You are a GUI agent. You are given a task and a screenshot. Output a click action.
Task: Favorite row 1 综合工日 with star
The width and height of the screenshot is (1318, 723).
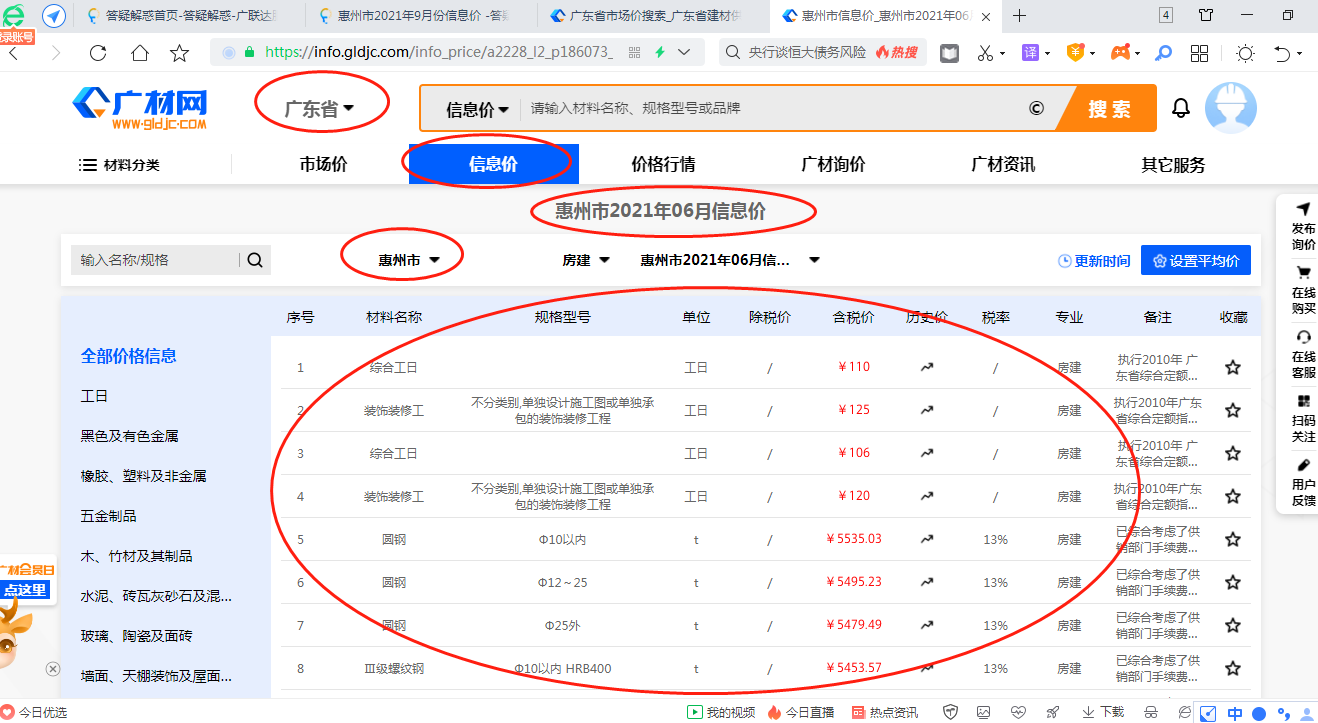tap(1233, 367)
